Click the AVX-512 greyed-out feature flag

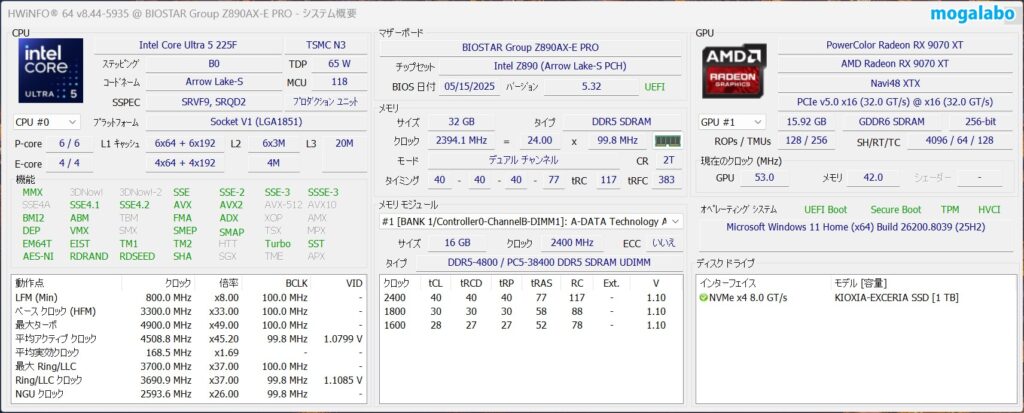coord(282,205)
